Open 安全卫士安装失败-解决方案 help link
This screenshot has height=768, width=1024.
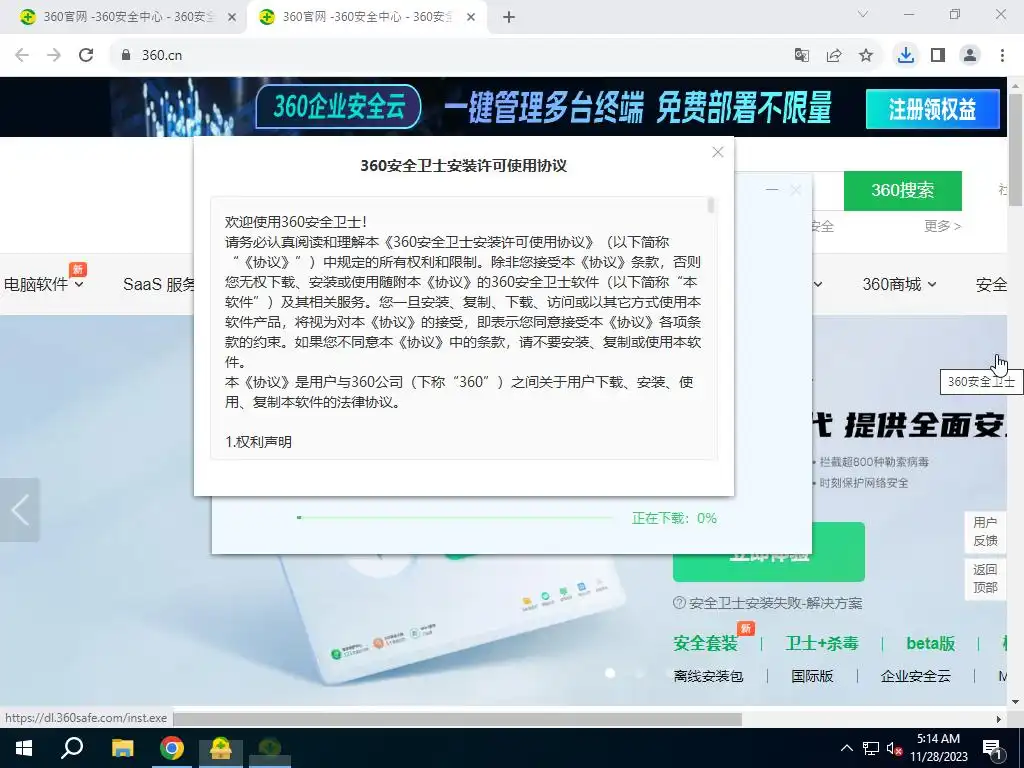(775, 603)
